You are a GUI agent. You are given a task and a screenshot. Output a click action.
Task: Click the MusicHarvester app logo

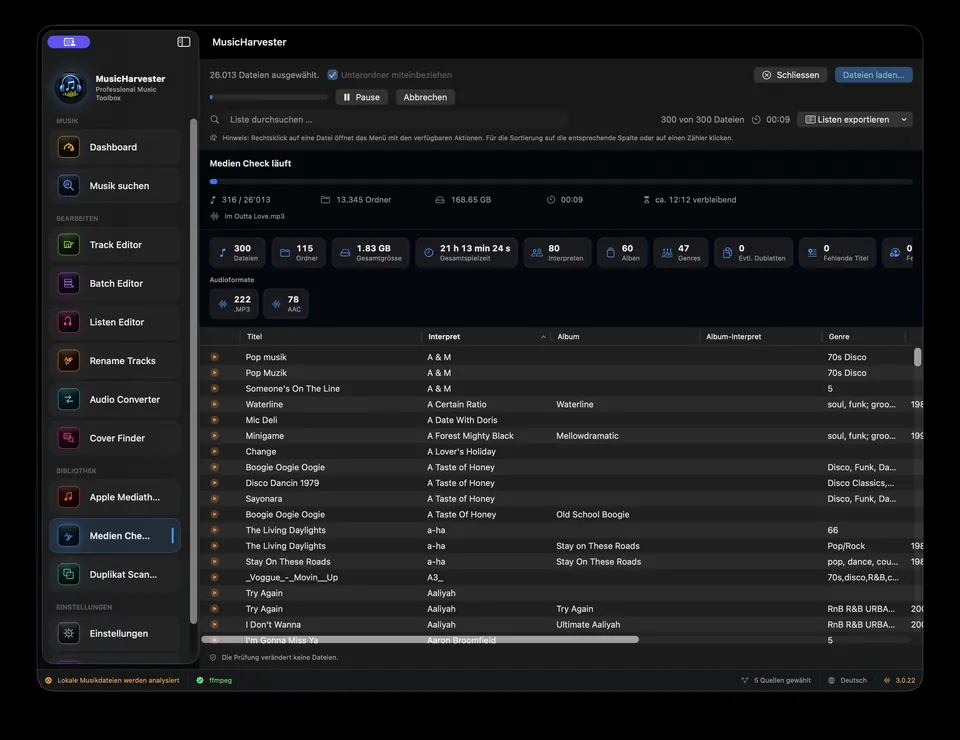pyautogui.click(x=70, y=87)
